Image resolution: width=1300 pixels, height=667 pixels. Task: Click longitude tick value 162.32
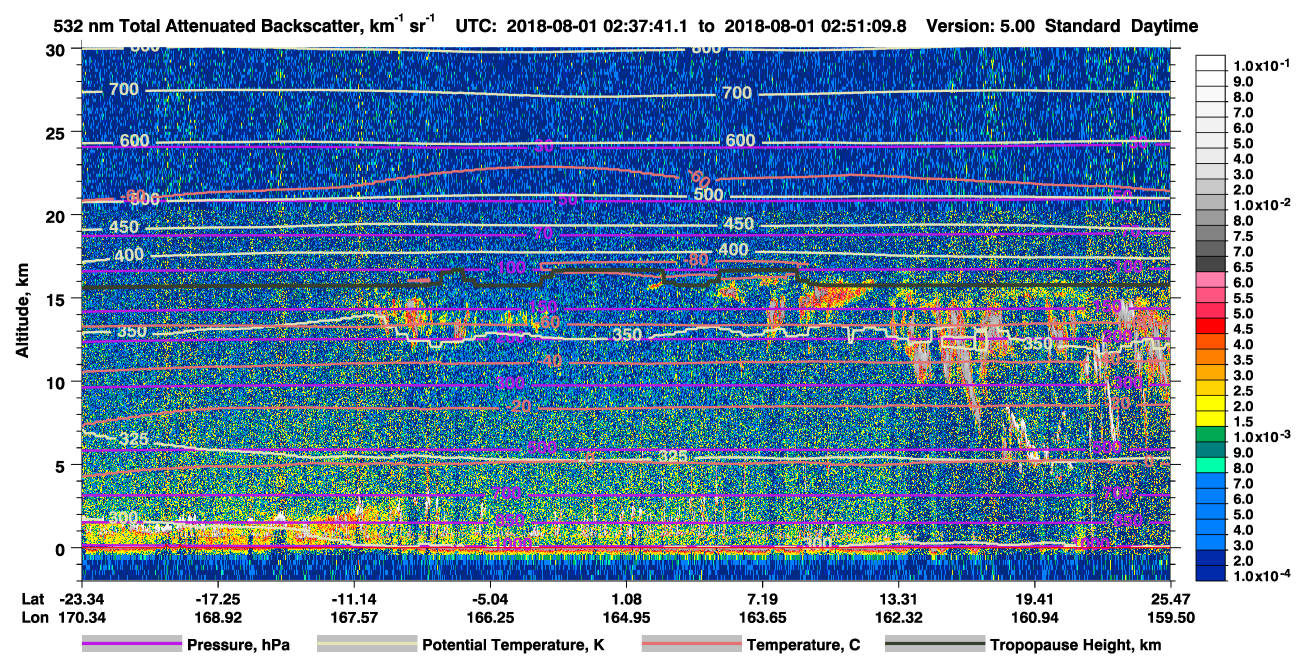899,617
